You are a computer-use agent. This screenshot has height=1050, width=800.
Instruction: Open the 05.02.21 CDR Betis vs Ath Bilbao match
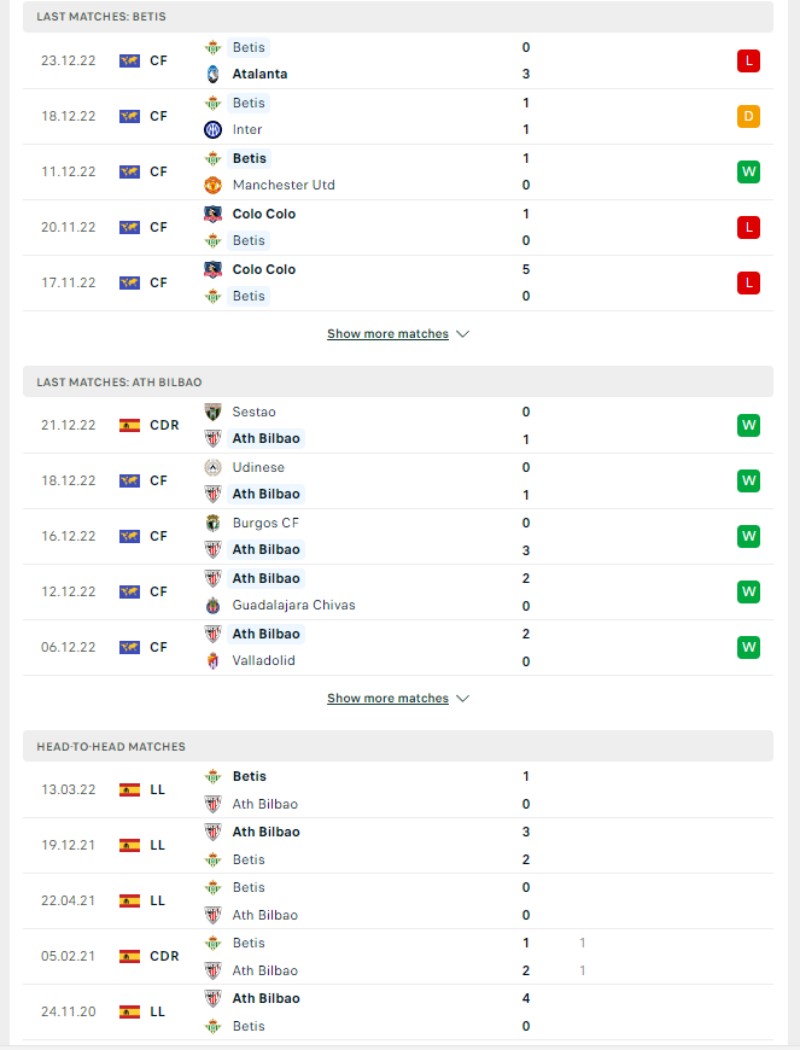coord(398,956)
